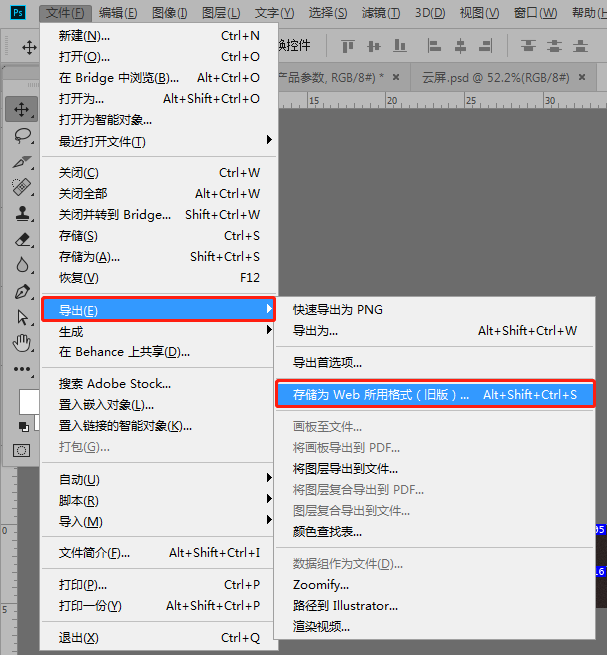Choose 文件简介(F)... menu item
The image size is (607, 655).
click(159, 553)
